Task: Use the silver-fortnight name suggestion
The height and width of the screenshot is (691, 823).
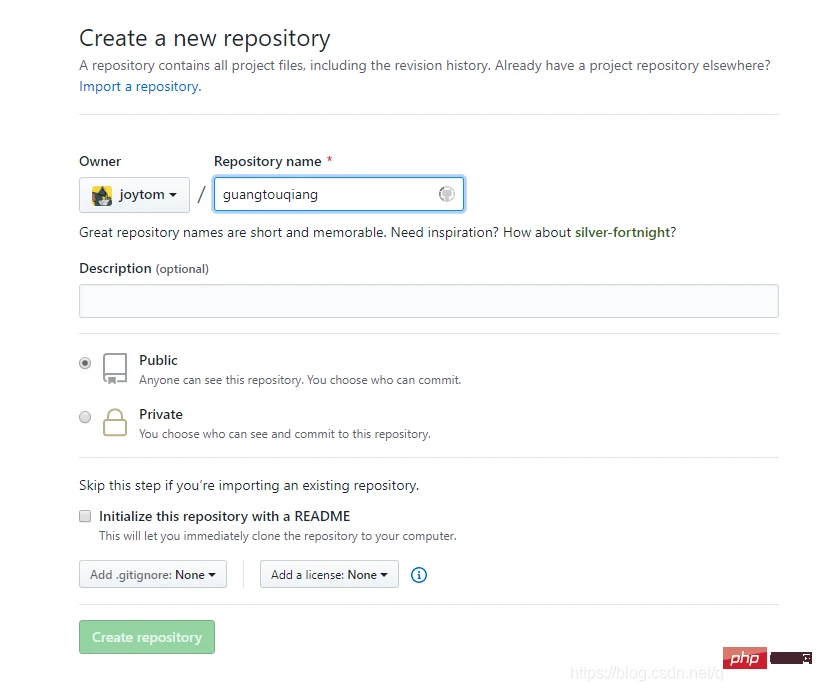Action: tap(621, 232)
